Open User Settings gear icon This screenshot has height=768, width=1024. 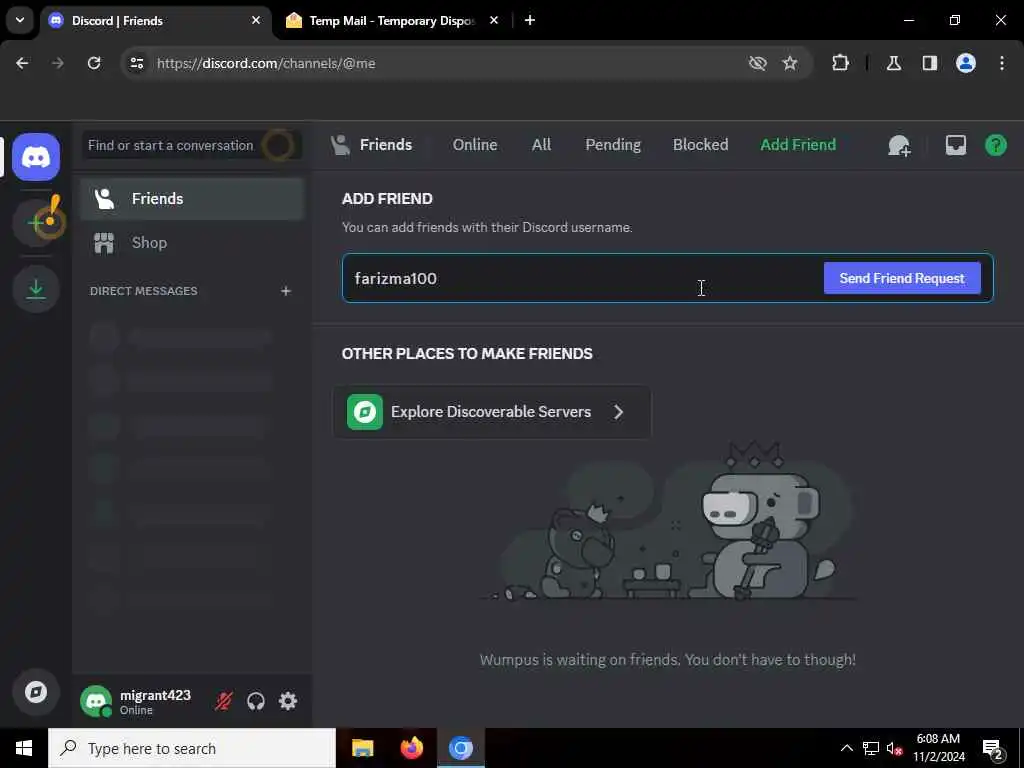point(288,701)
